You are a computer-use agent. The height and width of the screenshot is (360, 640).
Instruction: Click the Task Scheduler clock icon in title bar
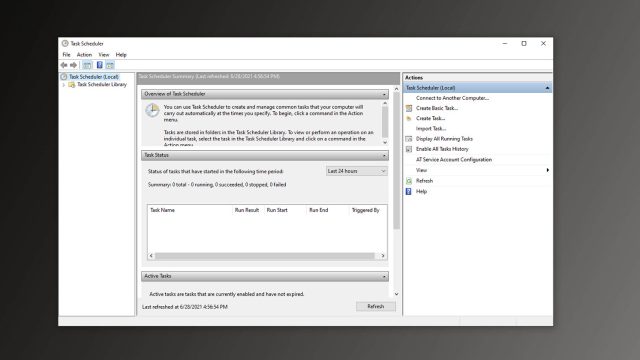(65, 43)
